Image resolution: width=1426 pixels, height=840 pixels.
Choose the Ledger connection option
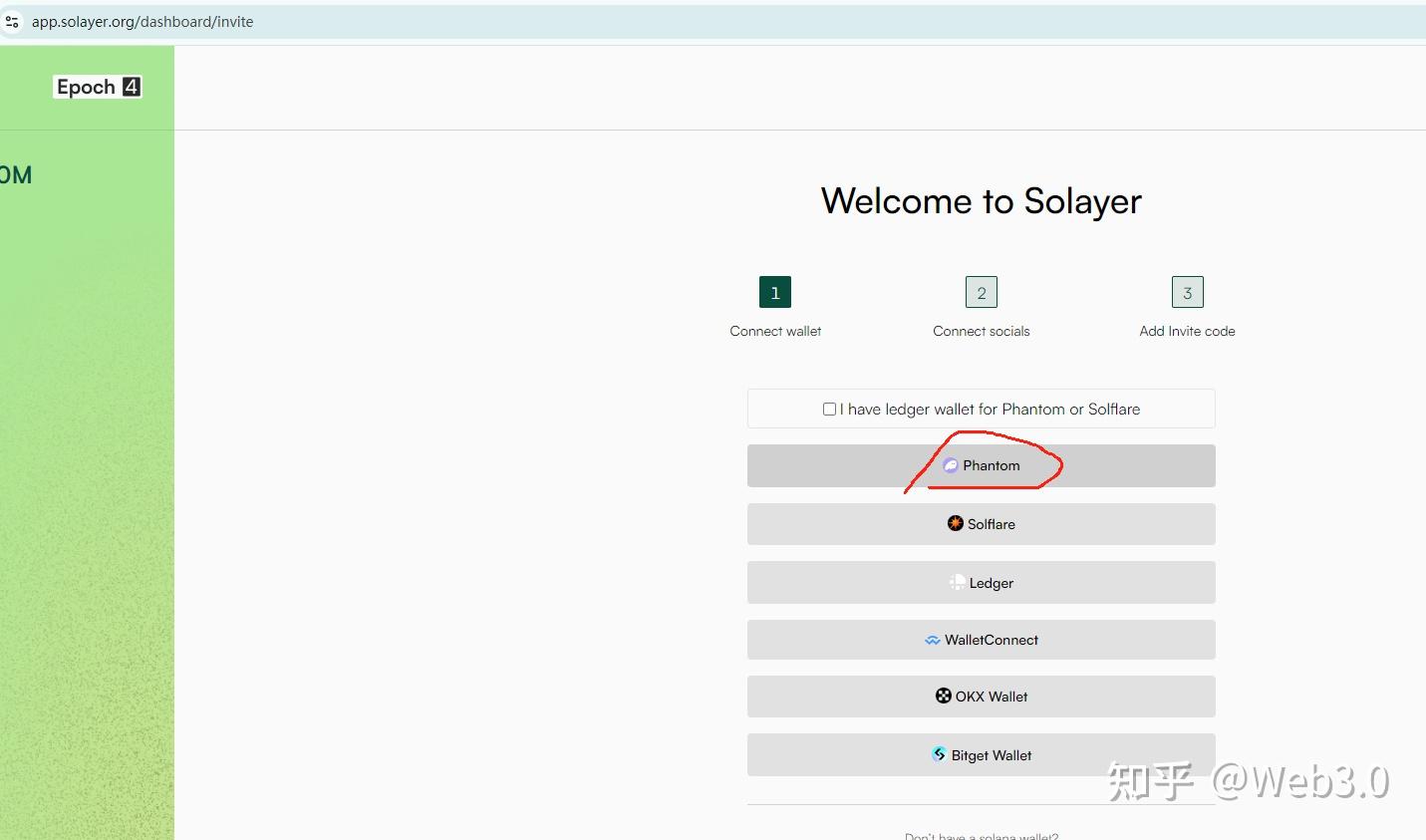pyautogui.click(x=981, y=582)
